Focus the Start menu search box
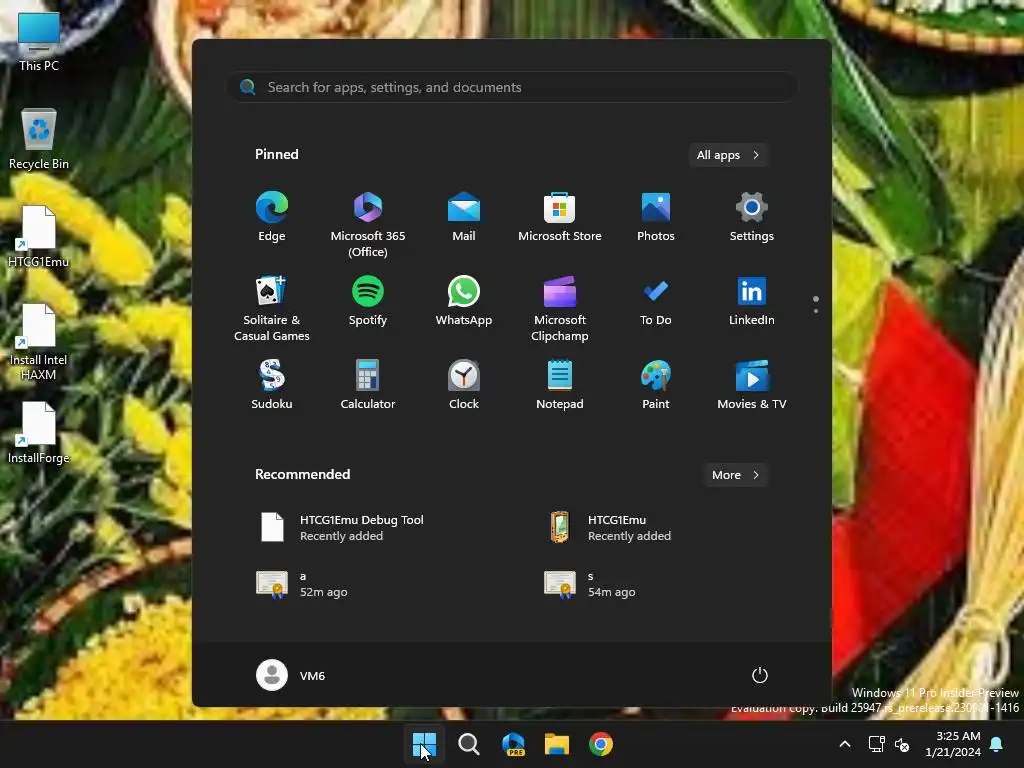Viewport: 1024px width, 768px height. [511, 88]
